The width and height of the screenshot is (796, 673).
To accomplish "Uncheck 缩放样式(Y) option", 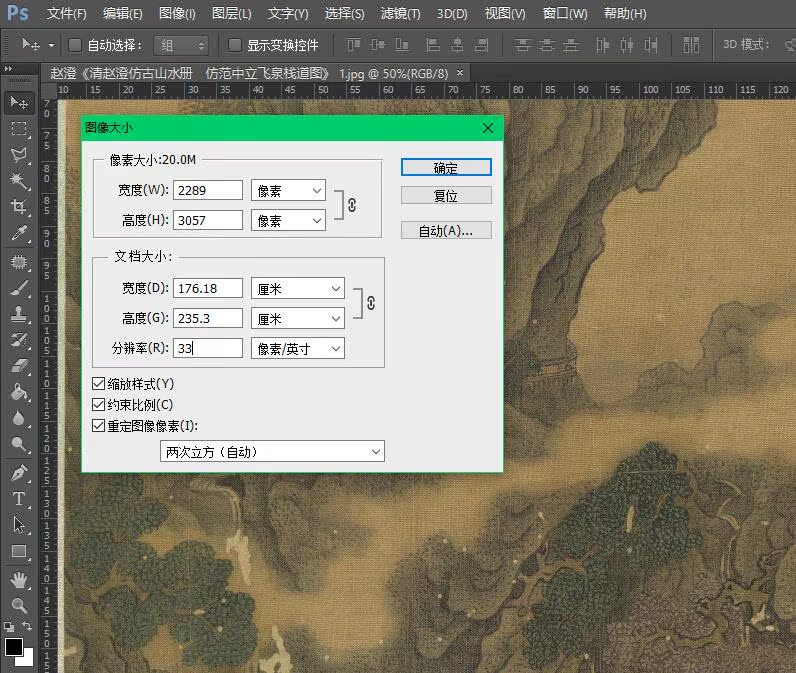I will pos(98,384).
